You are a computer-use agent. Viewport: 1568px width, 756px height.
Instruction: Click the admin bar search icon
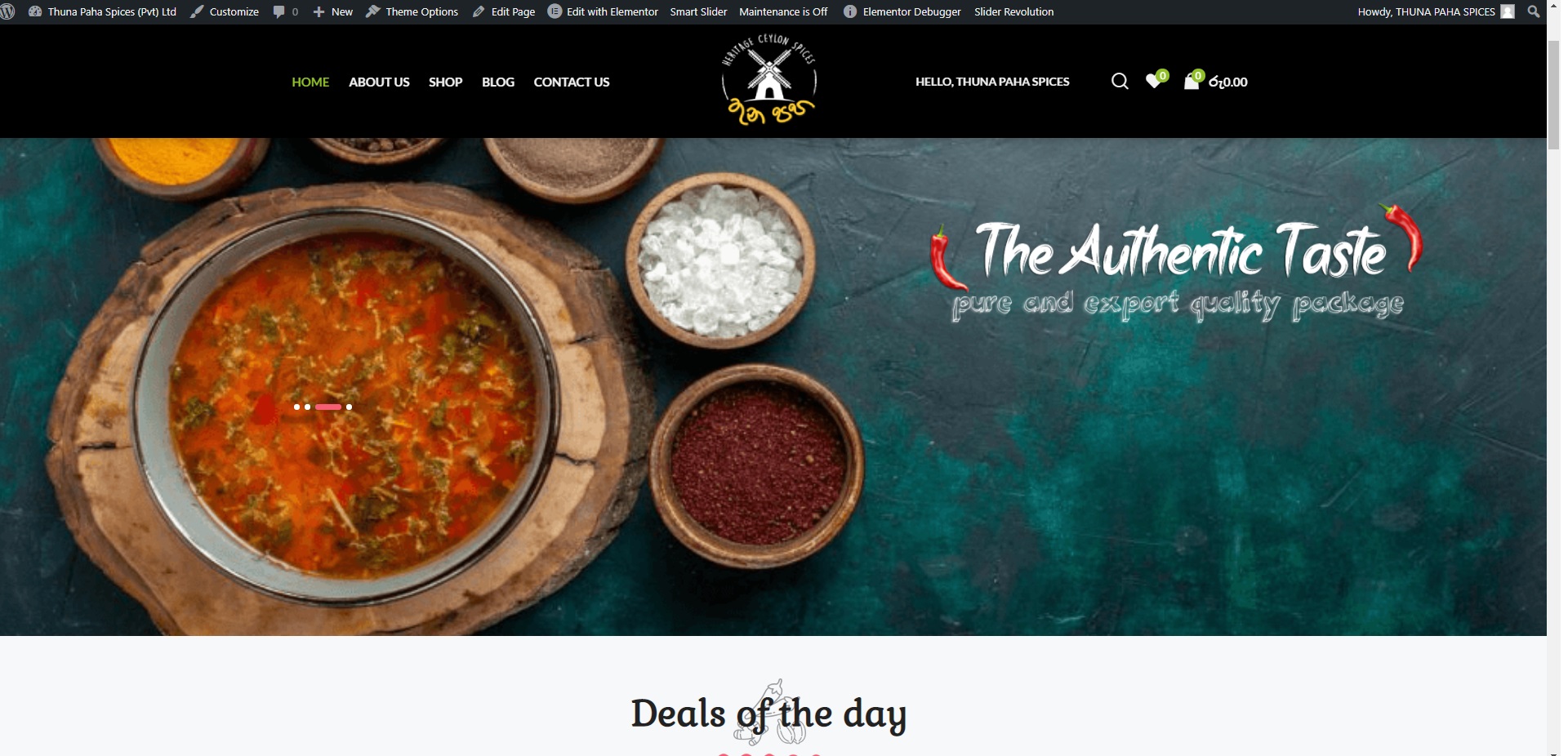click(1534, 11)
